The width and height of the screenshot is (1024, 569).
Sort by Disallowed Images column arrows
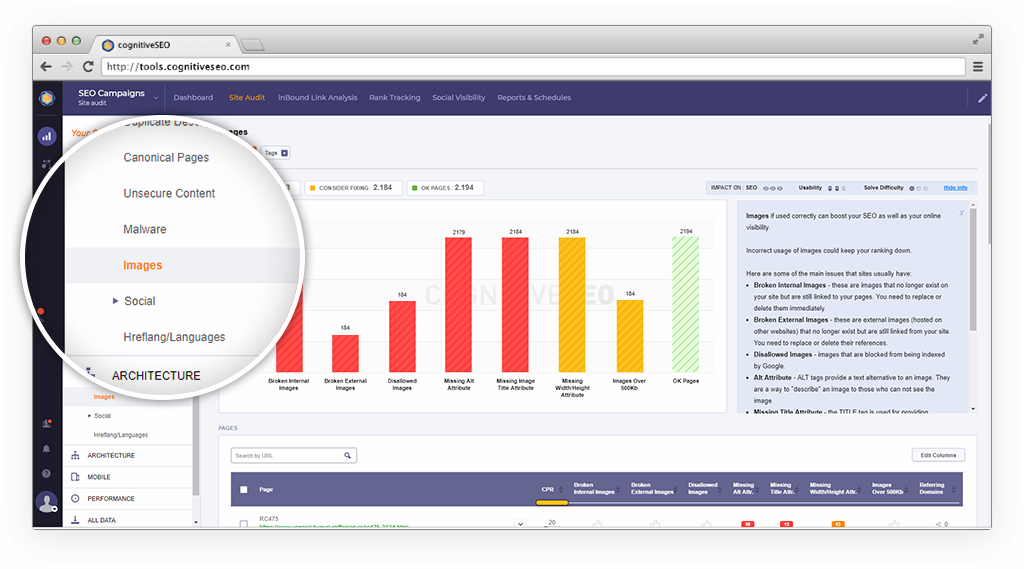720,489
